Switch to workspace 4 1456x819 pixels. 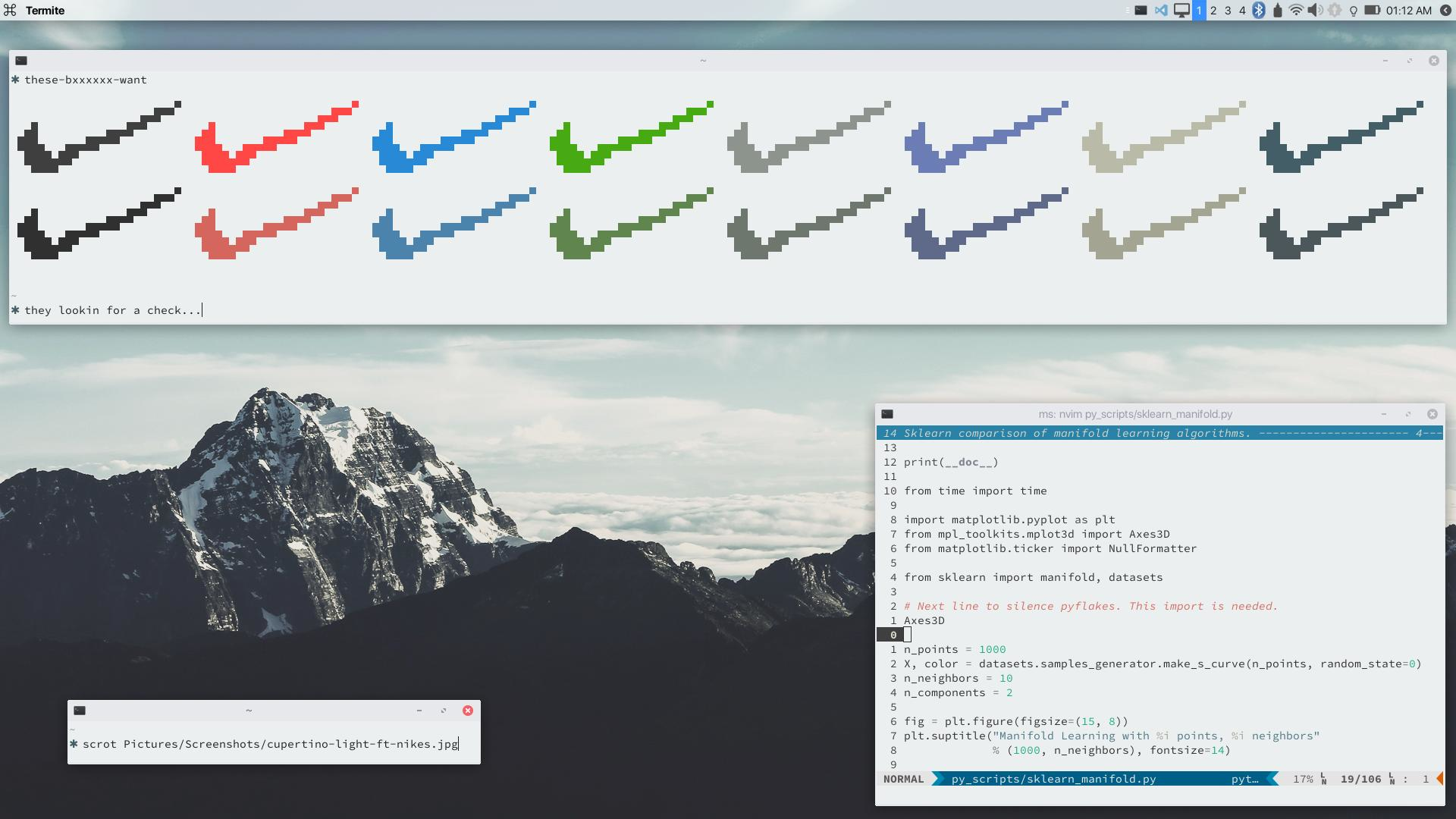pyautogui.click(x=1242, y=10)
